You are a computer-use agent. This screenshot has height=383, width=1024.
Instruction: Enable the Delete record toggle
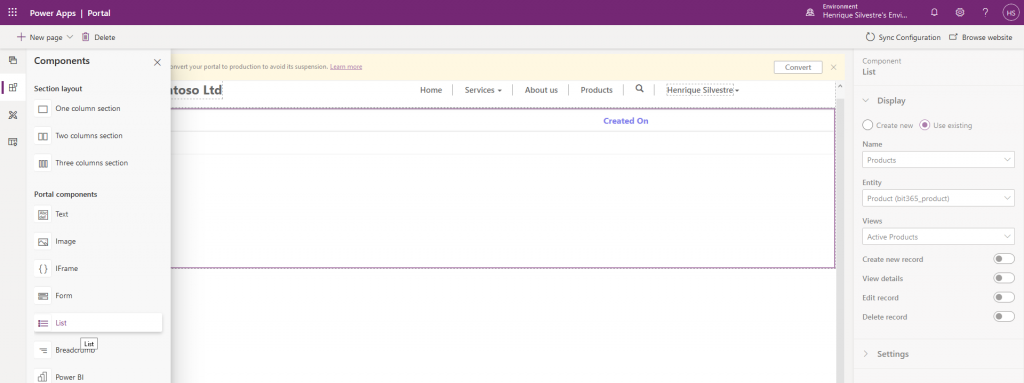pos(1004,316)
